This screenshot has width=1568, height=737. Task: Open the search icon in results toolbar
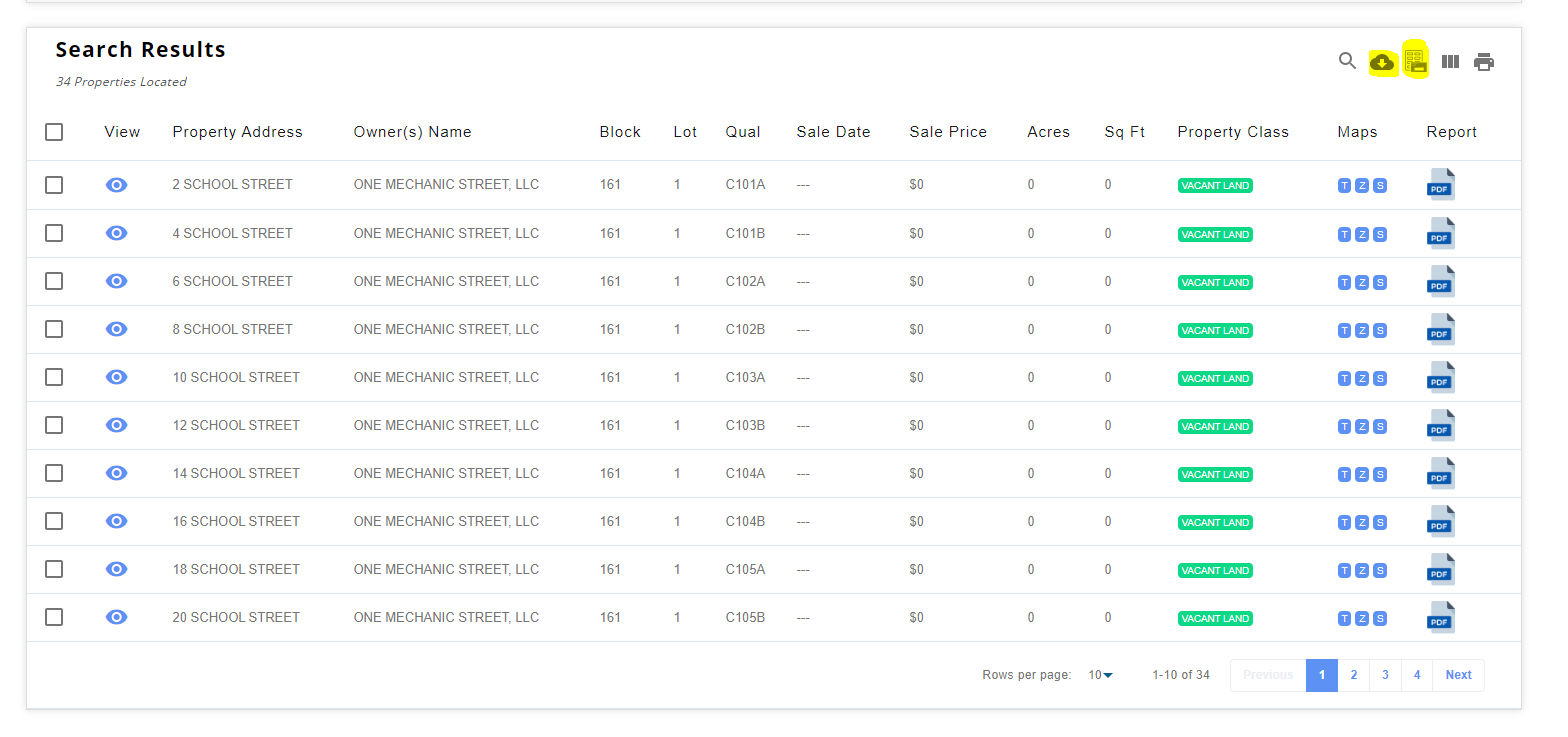[1347, 61]
